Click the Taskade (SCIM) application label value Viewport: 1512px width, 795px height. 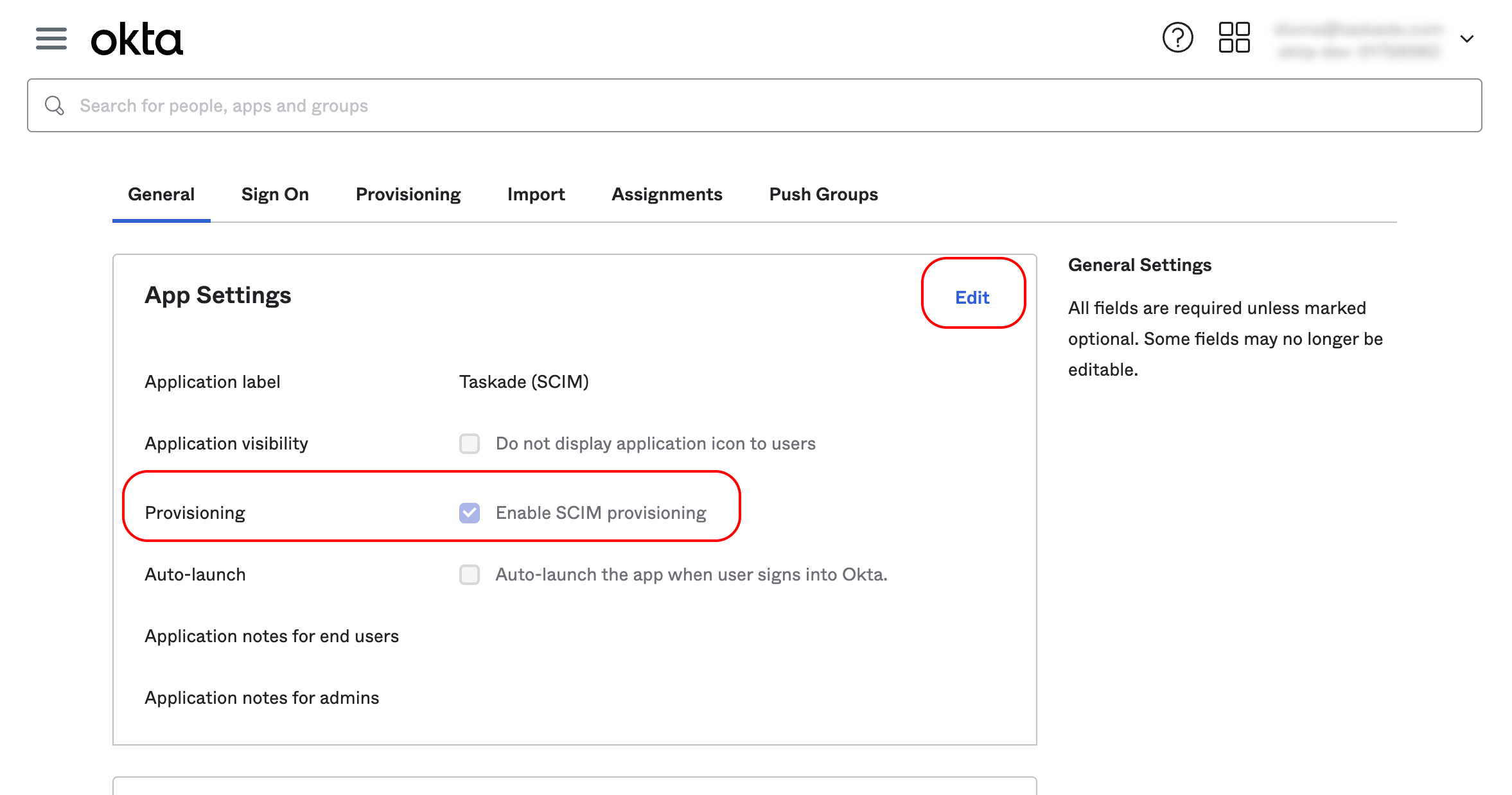pyautogui.click(x=523, y=382)
